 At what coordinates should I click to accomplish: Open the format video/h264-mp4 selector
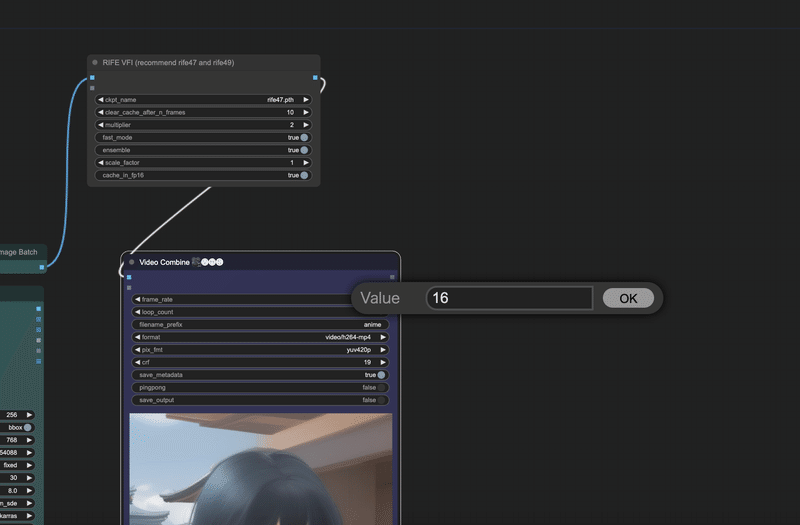[x=260, y=337]
